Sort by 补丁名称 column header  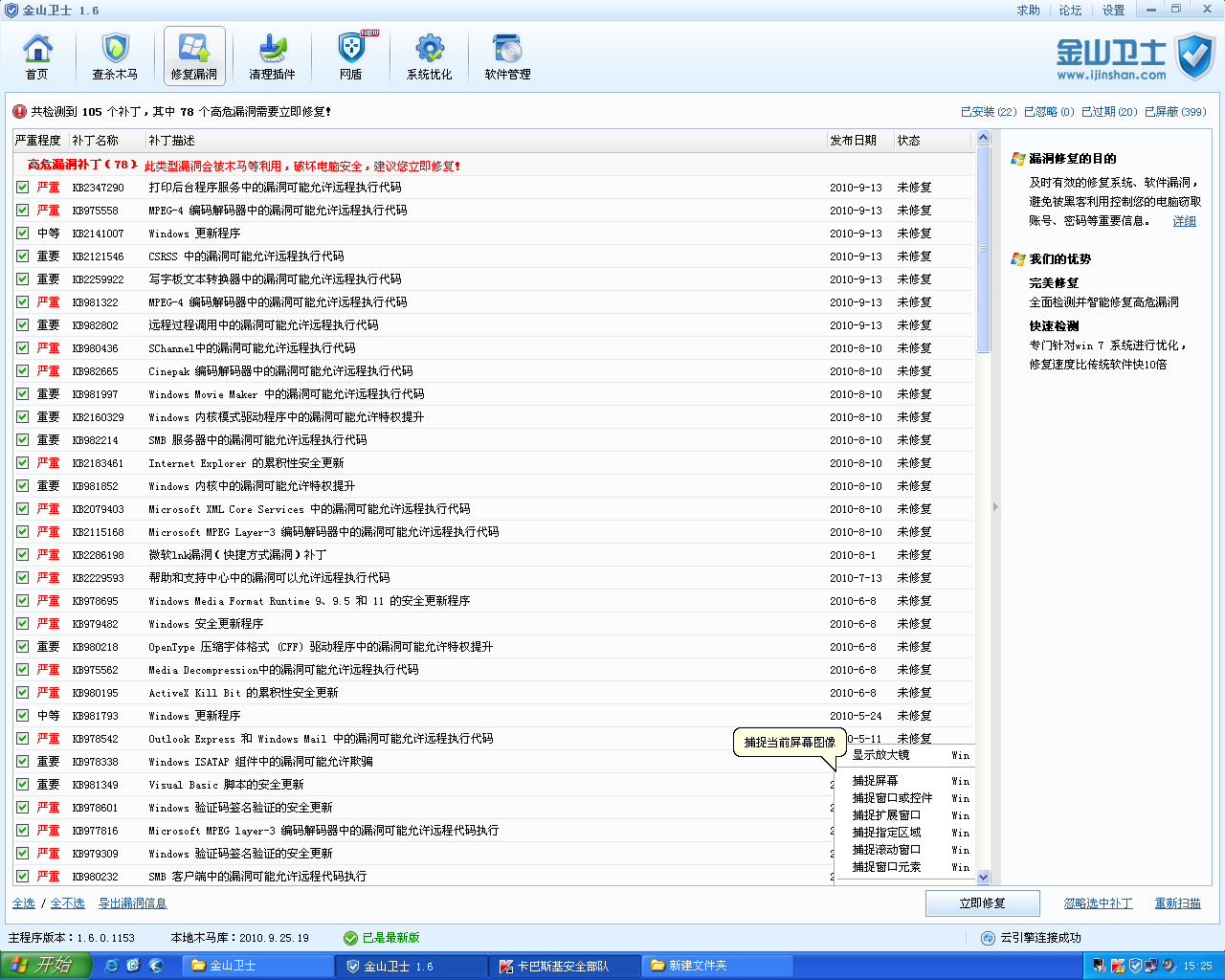click(x=106, y=141)
